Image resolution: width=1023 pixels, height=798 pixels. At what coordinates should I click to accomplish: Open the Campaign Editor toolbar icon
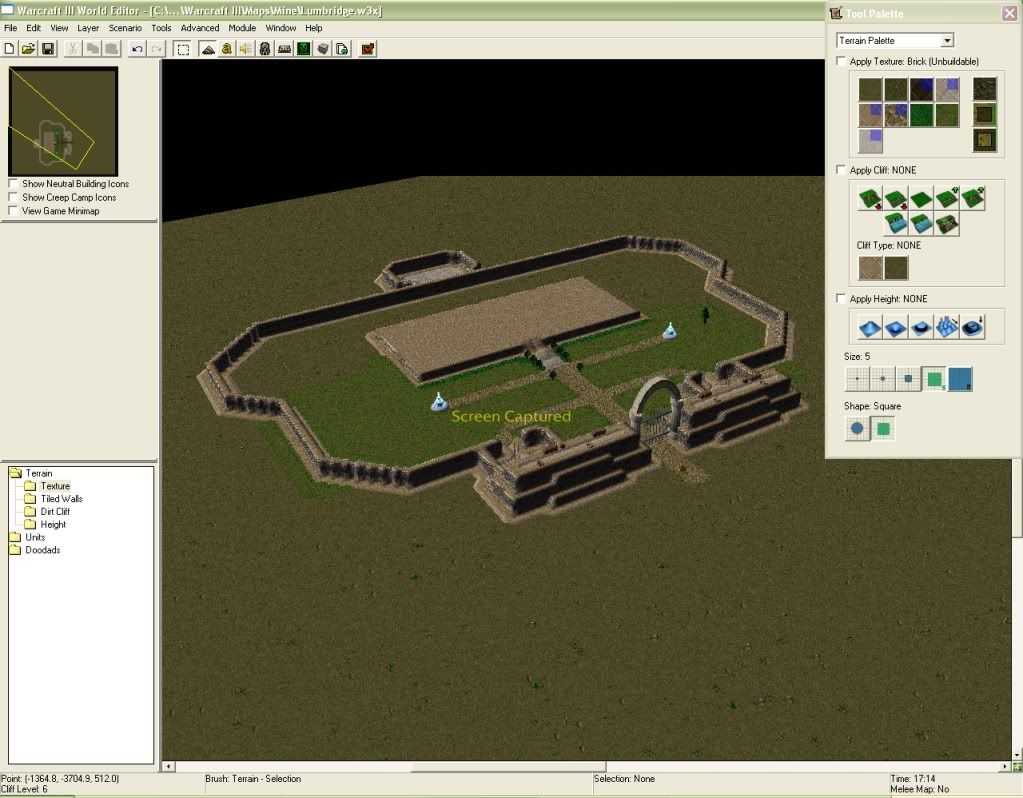click(284, 49)
